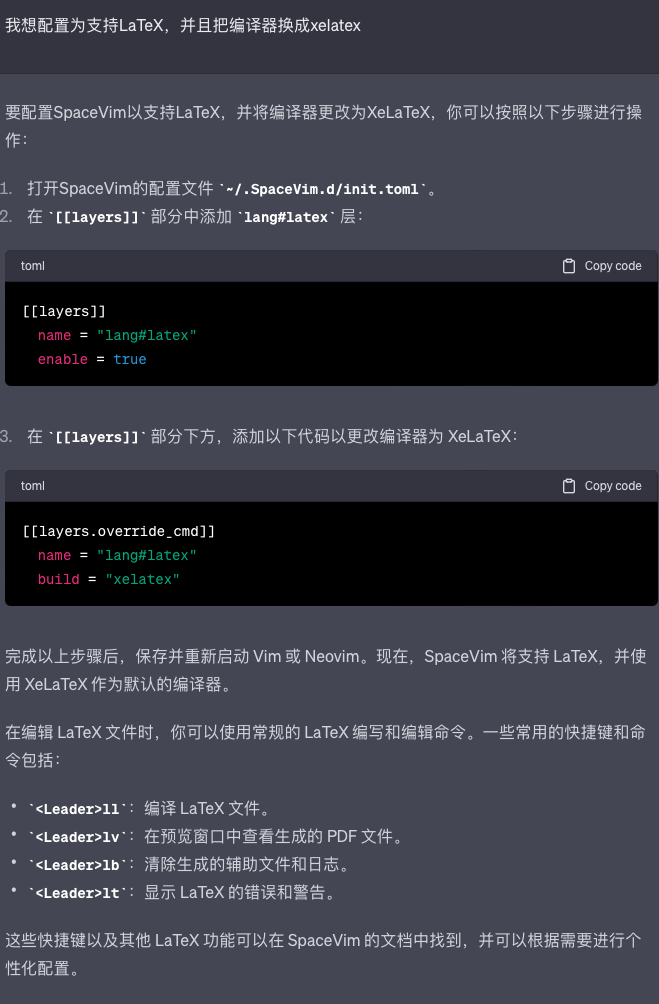Click the inline code ~/.SpaceVim.d/init.toml

323,190
